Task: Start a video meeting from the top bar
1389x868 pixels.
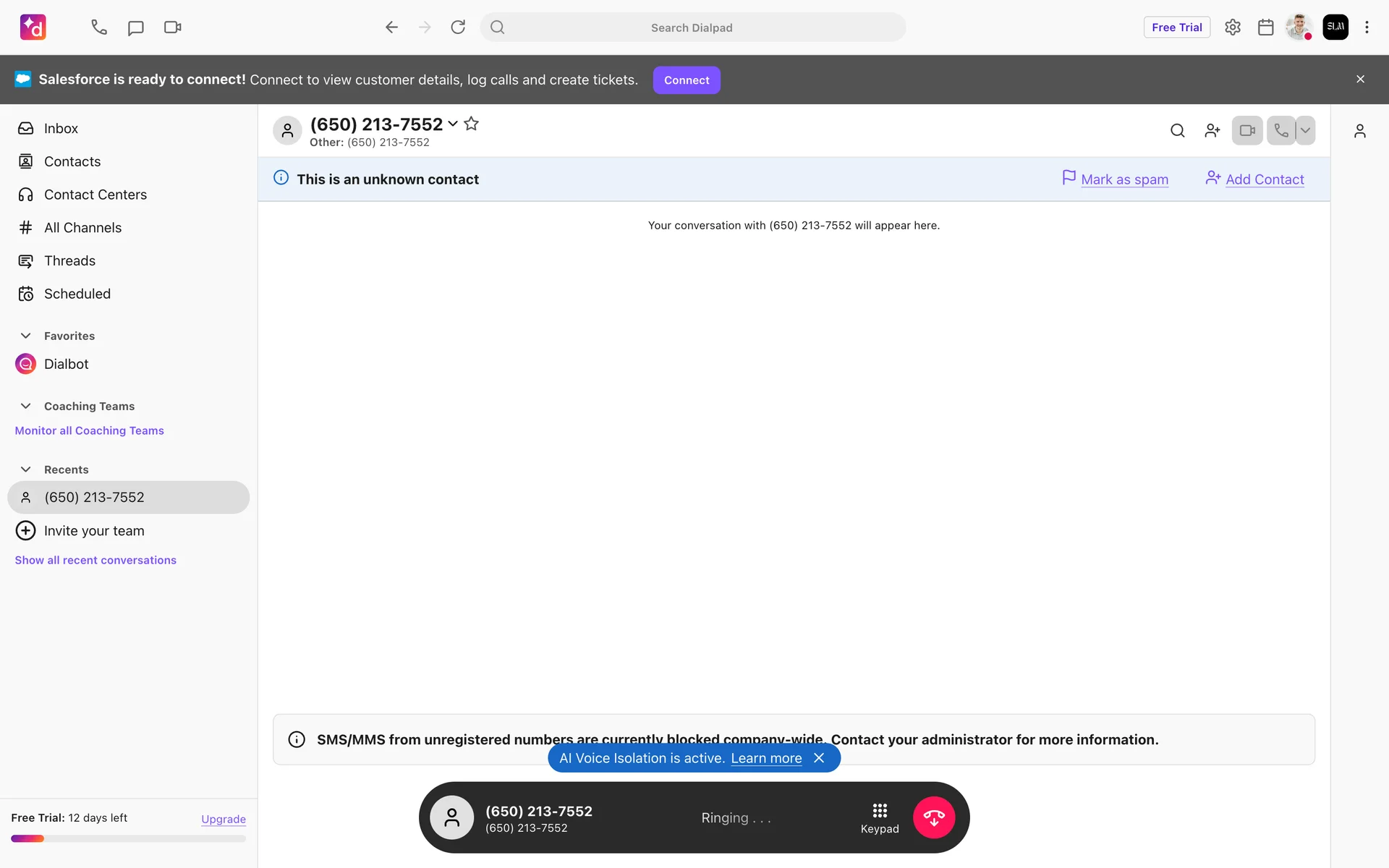Action: click(172, 27)
